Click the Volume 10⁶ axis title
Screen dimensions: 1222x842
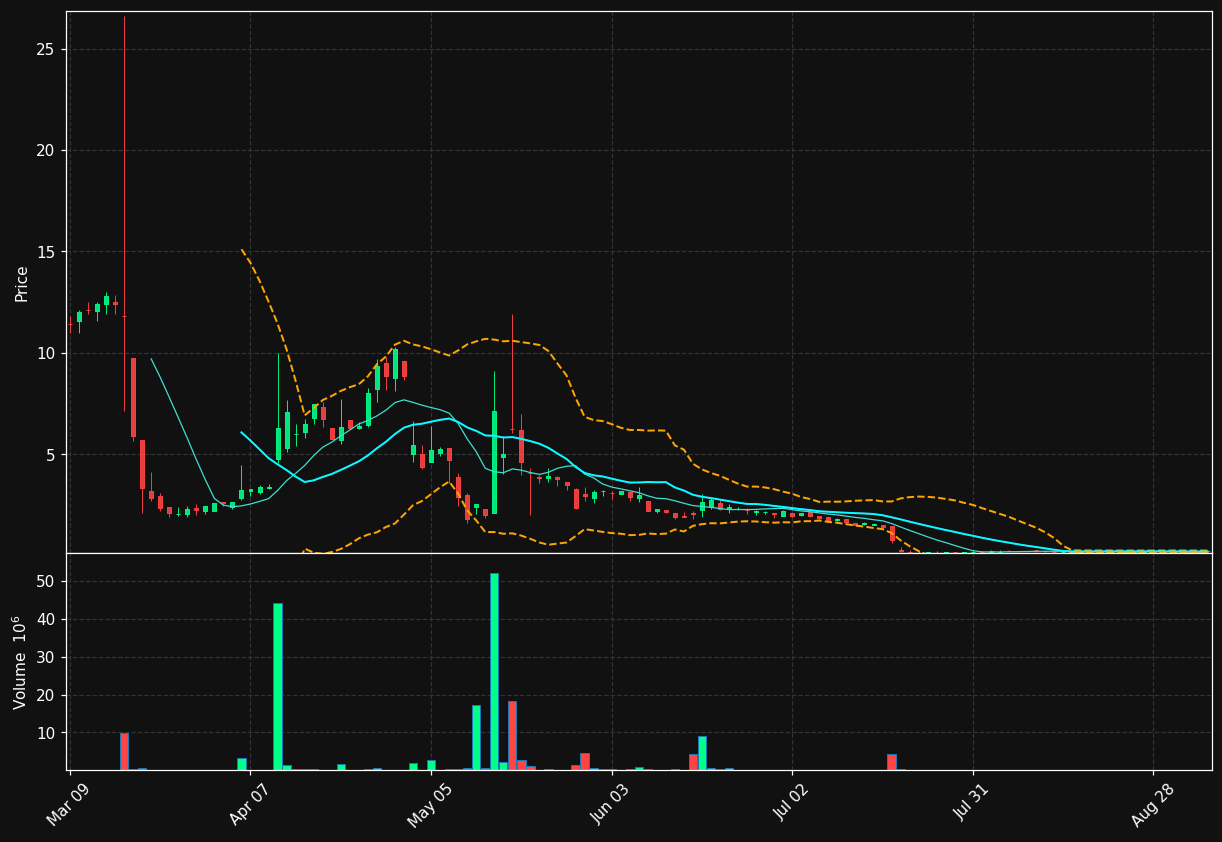click(20, 663)
